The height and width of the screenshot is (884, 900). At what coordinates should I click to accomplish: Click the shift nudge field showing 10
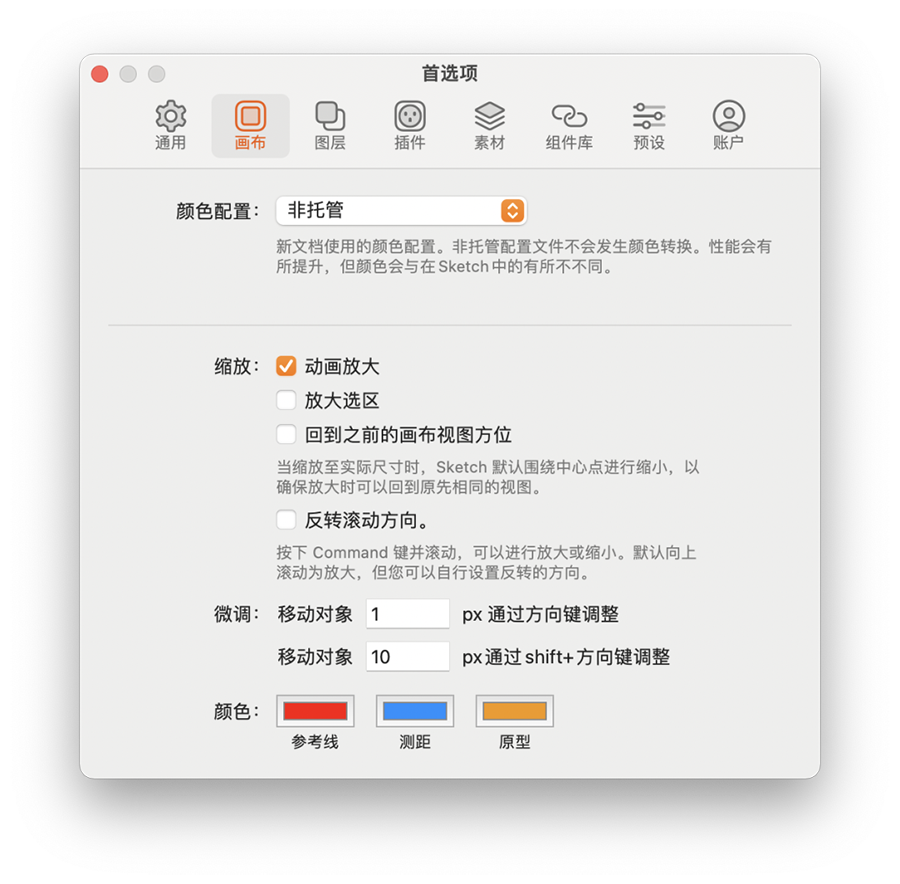coord(408,657)
